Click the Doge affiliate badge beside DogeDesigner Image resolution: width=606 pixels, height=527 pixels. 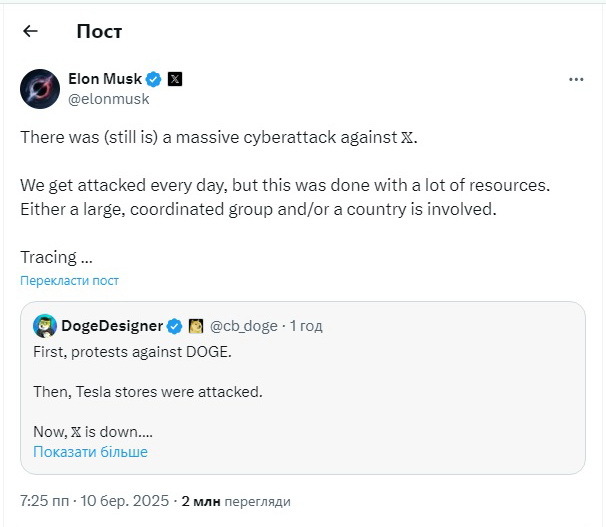click(x=196, y=326)
